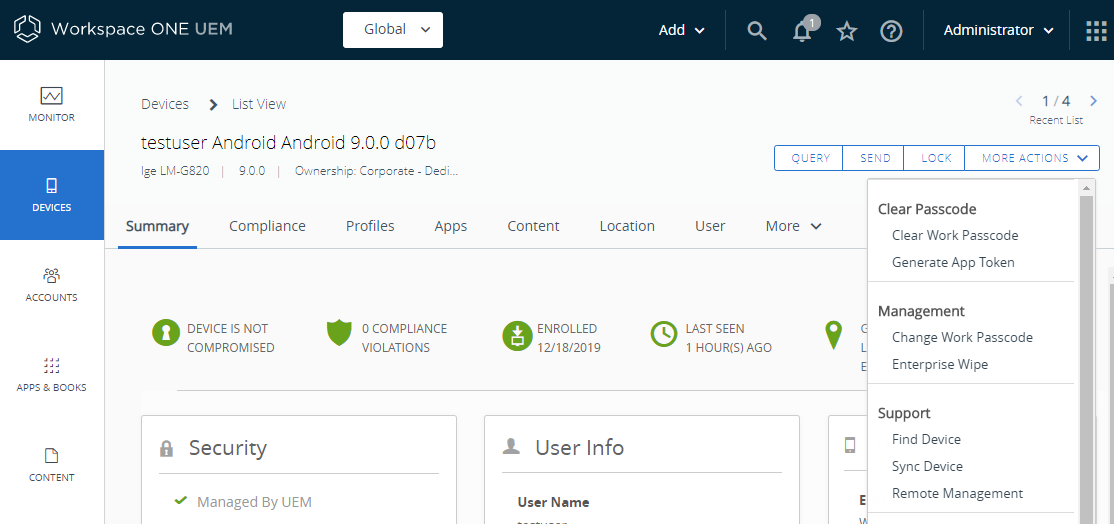The width and height of the screenshot is (1114, 524).
Task: Open the notifications bell
Action: click(x=802, y=31)
